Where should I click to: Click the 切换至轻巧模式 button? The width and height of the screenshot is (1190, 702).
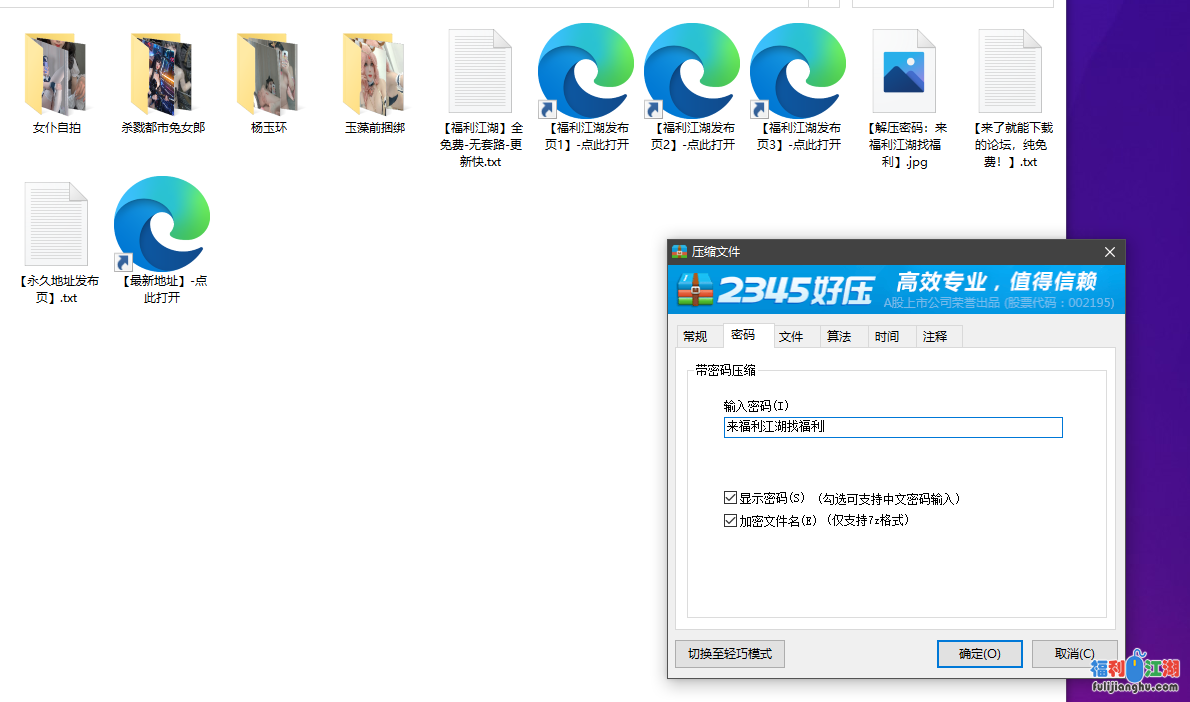(x=729, y=653)
